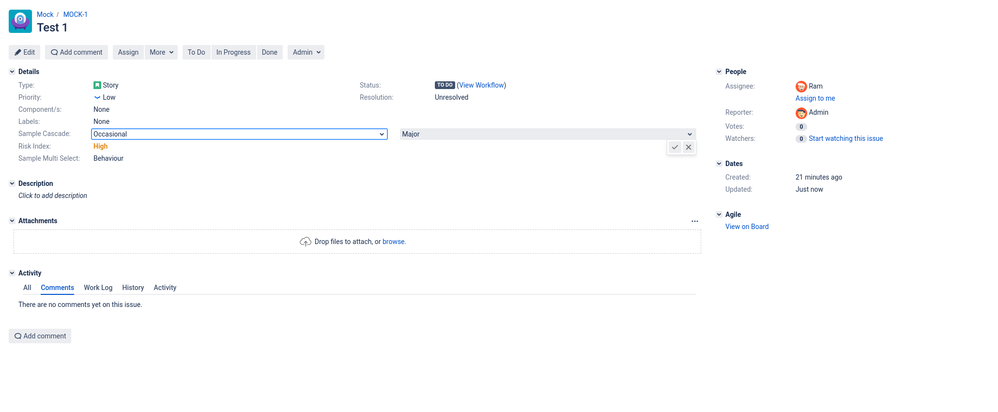Screen dimensions: 998x412
Task: Click the attachments drop zone
Action: (x=357, y=242)
